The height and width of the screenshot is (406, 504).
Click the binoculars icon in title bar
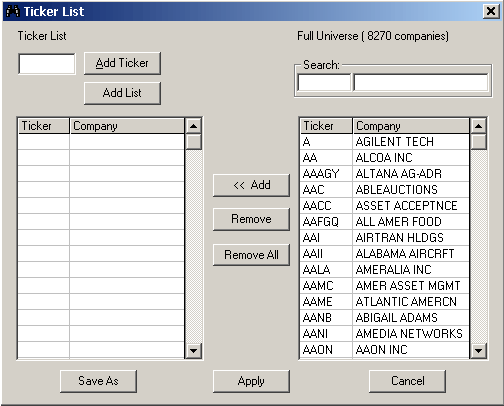click(13, 11)
